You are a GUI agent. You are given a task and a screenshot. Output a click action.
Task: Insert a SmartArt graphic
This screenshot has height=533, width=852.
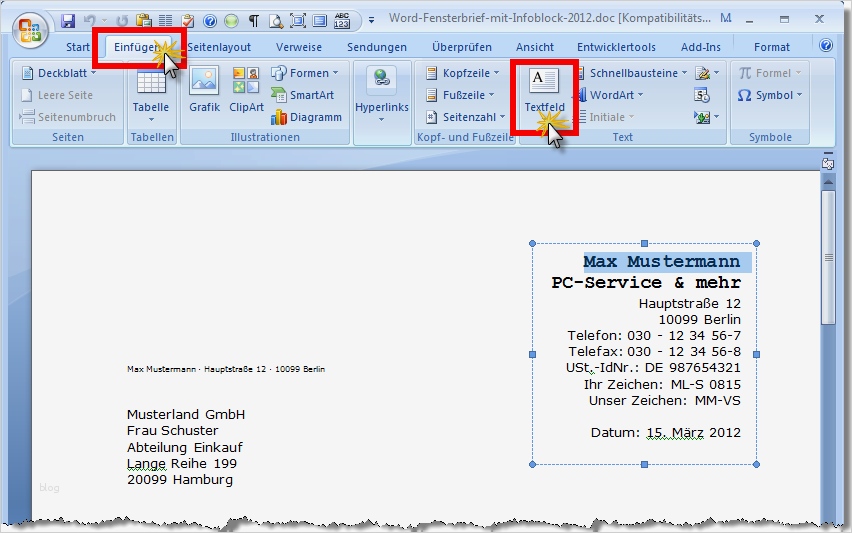point(303,95)
